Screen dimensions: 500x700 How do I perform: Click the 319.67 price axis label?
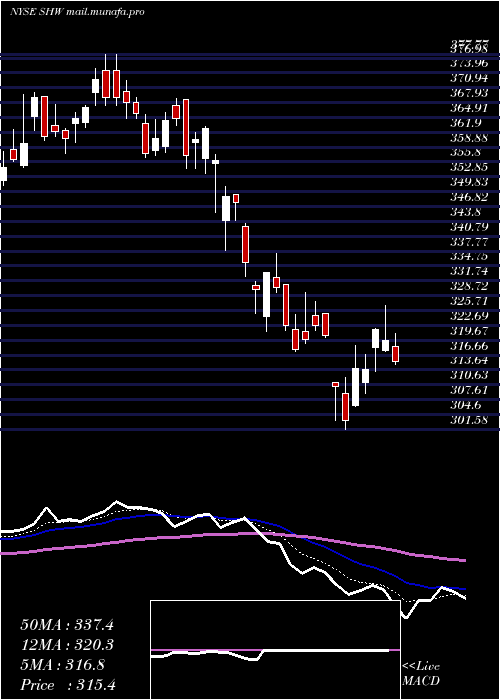(x=469, y=331)
